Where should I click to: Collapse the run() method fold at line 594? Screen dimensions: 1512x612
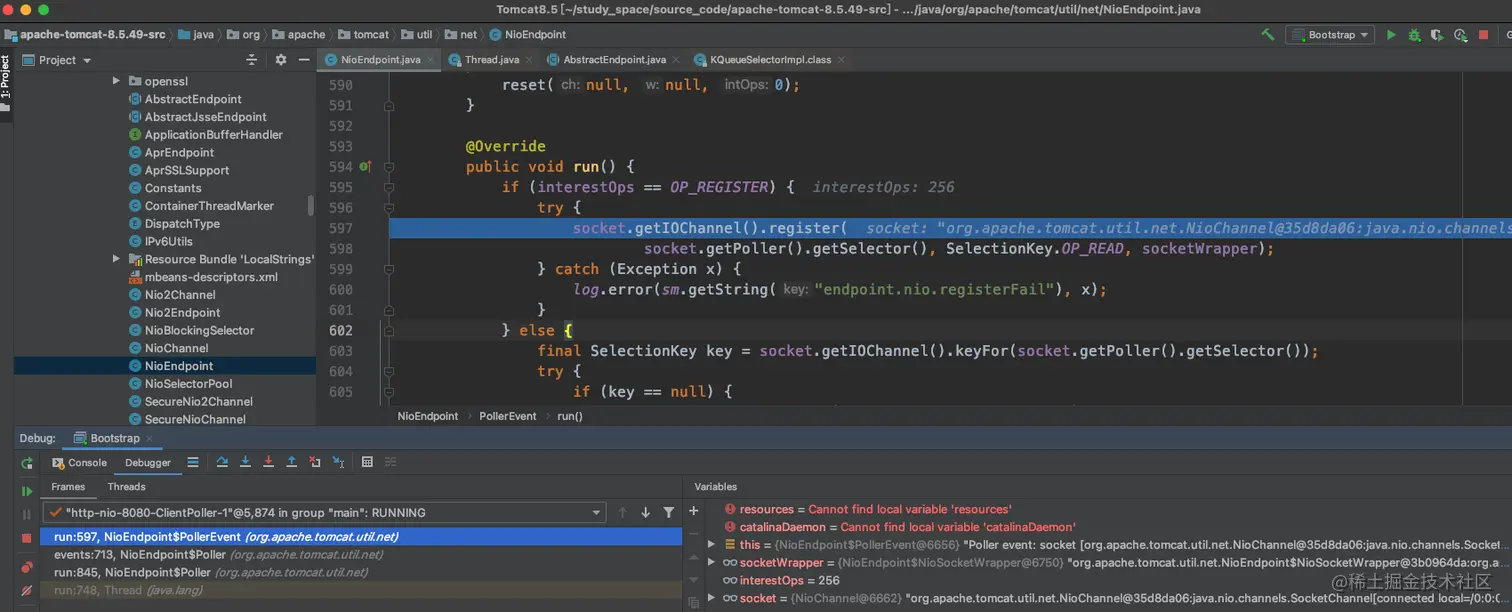[389, 167]
